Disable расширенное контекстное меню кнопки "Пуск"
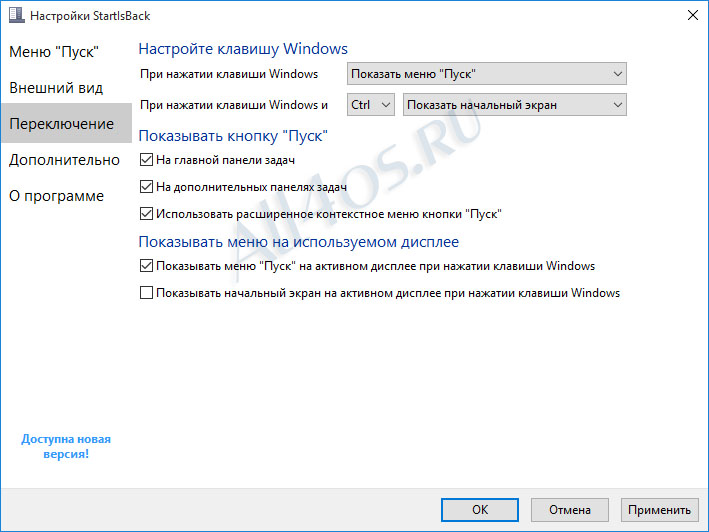709x532 pixels. (146, 213)
